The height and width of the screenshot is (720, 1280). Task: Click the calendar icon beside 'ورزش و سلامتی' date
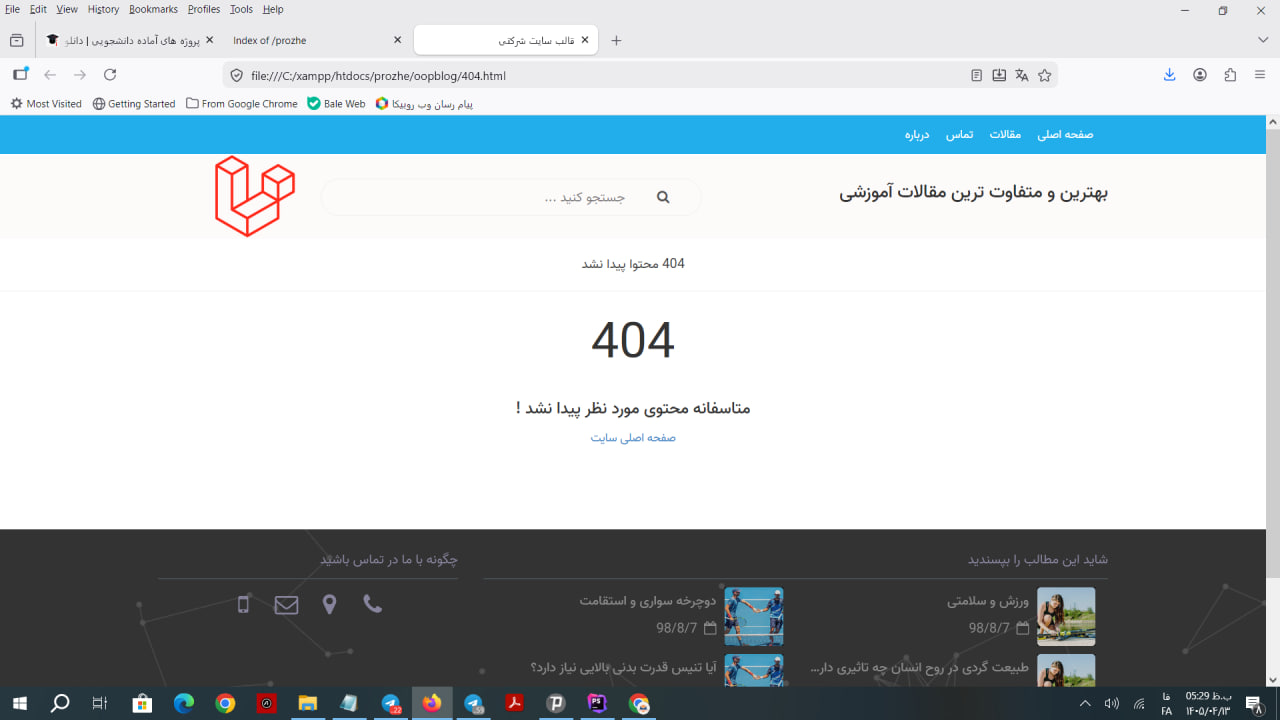pyautogui.click(x=1023, y=628)
